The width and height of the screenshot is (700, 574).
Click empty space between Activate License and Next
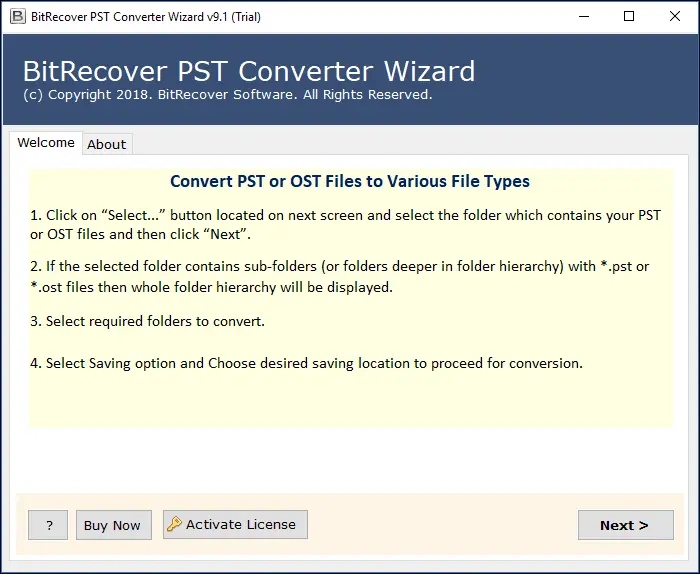(x=440, y=525)
